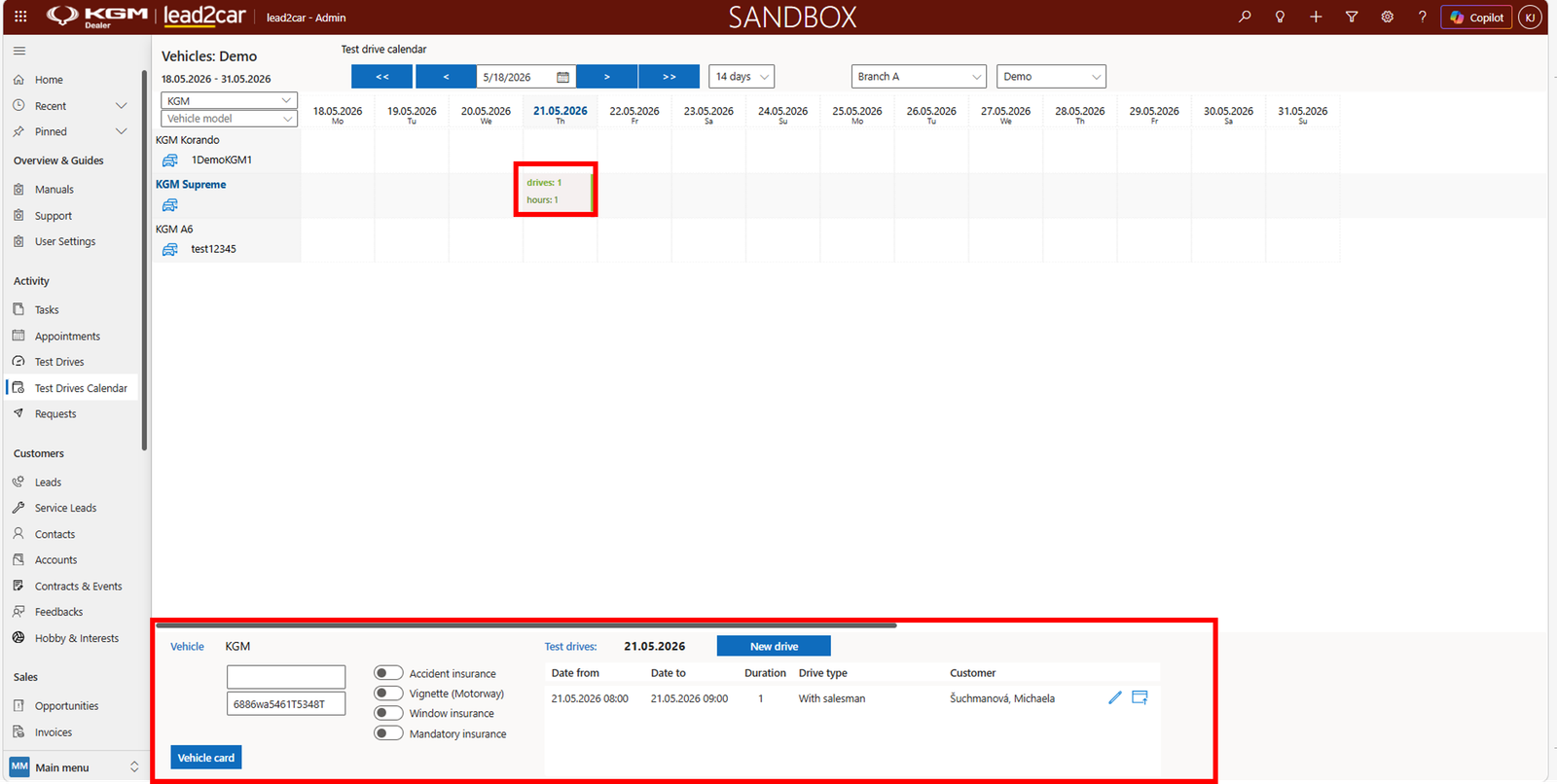Open the Demo dropdown
Viewport: 1557px width, 784px height.
[1051, 77]
